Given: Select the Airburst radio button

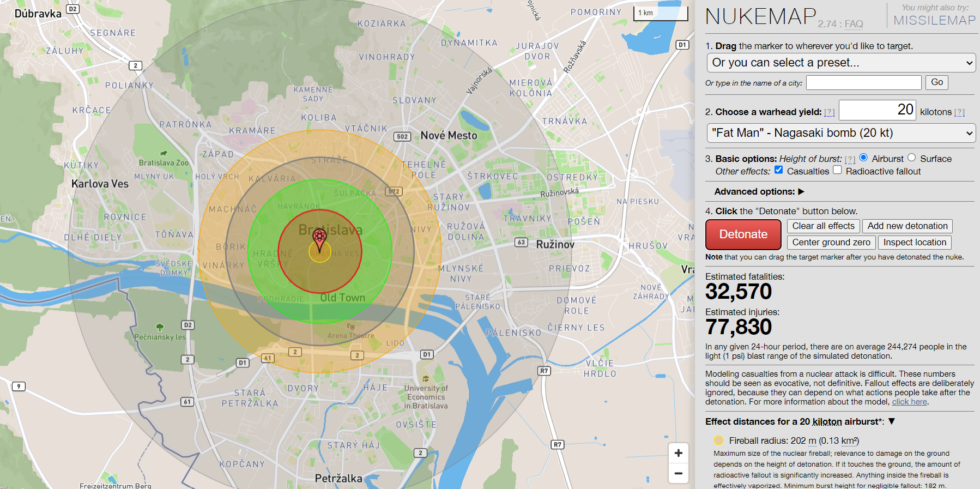Looking at the screenshot, I should (x=864, y=158).
